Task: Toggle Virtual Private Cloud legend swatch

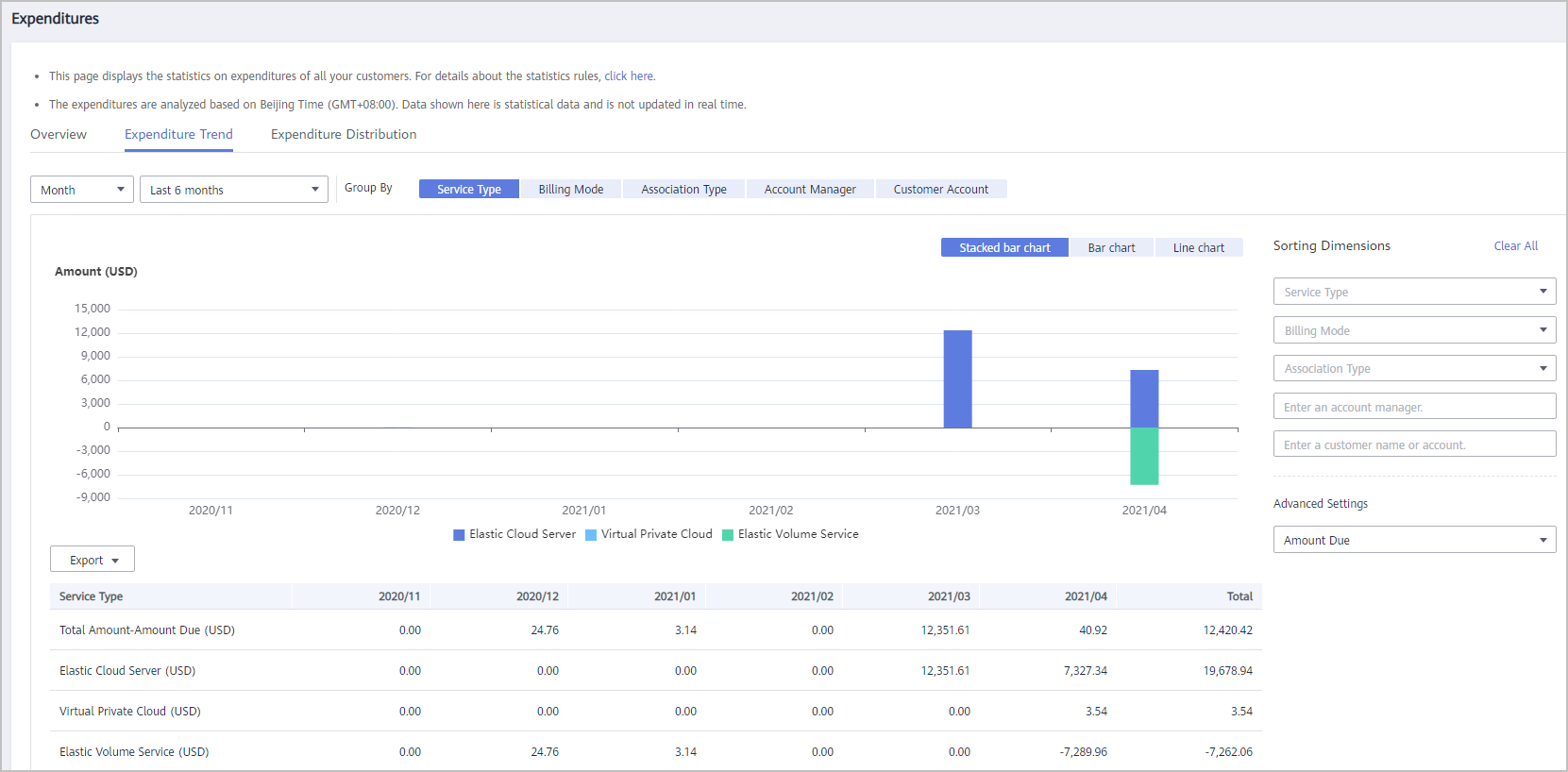Action: pyautogui.click(x=591, y=535)
